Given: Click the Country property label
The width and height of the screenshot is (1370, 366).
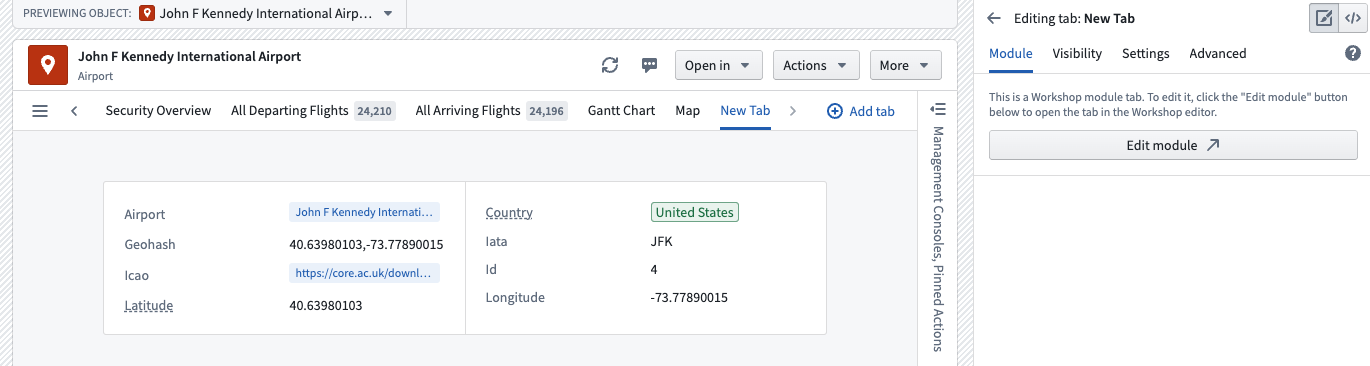Looking at the screenshot, I should [509, 213].
